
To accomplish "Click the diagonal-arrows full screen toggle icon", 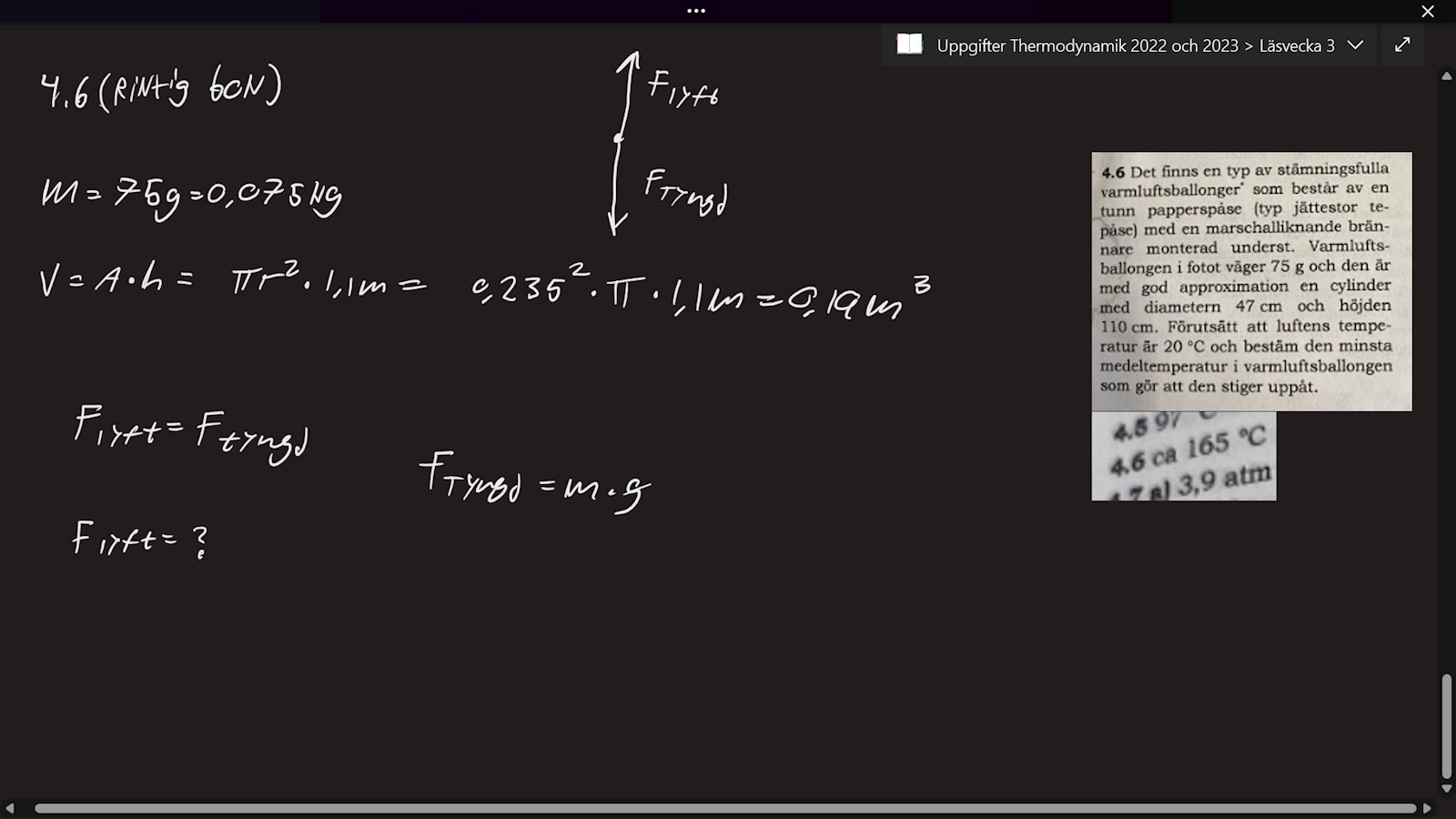I will [x=1402, y=45].
